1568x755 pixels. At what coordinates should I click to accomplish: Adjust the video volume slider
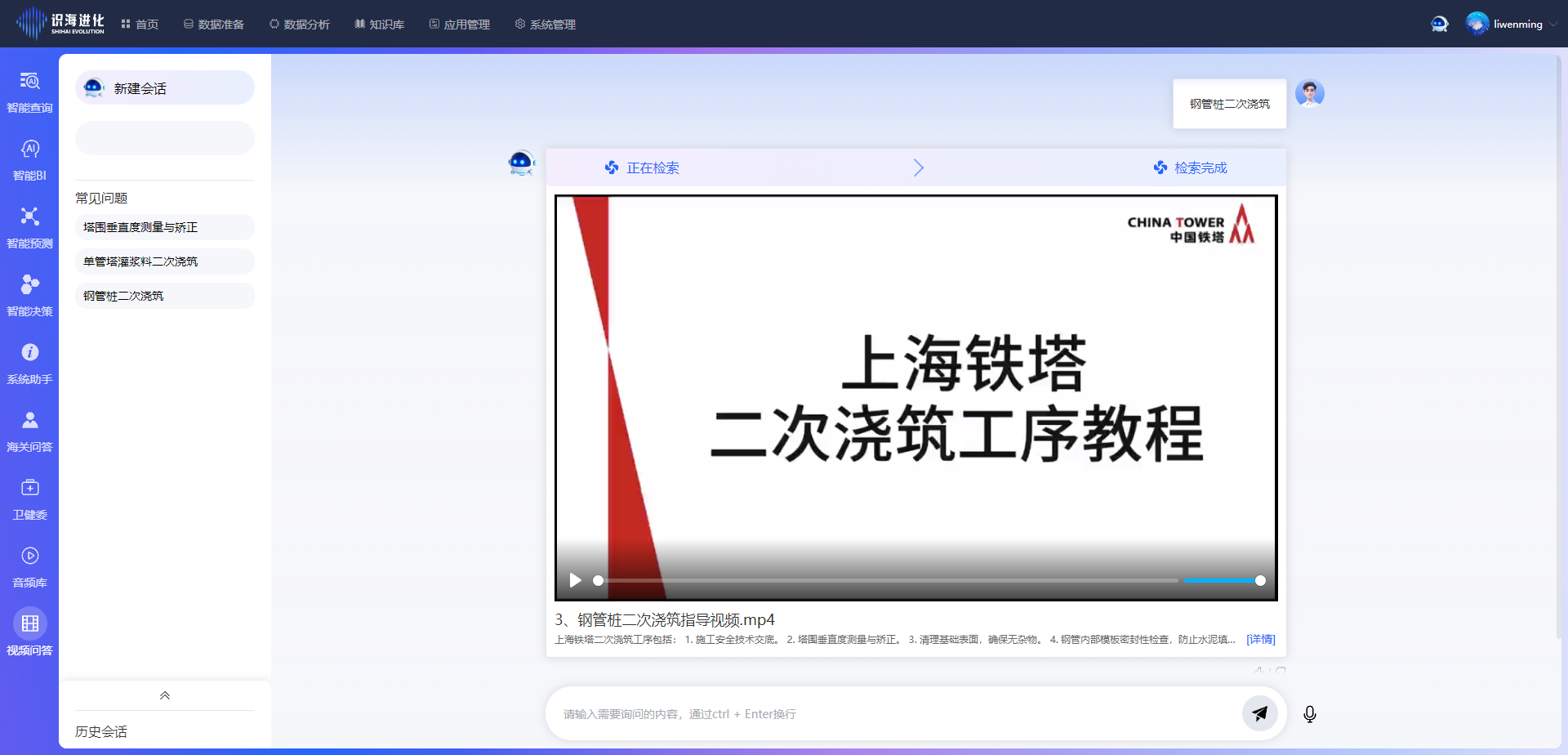click(1222, 580)
